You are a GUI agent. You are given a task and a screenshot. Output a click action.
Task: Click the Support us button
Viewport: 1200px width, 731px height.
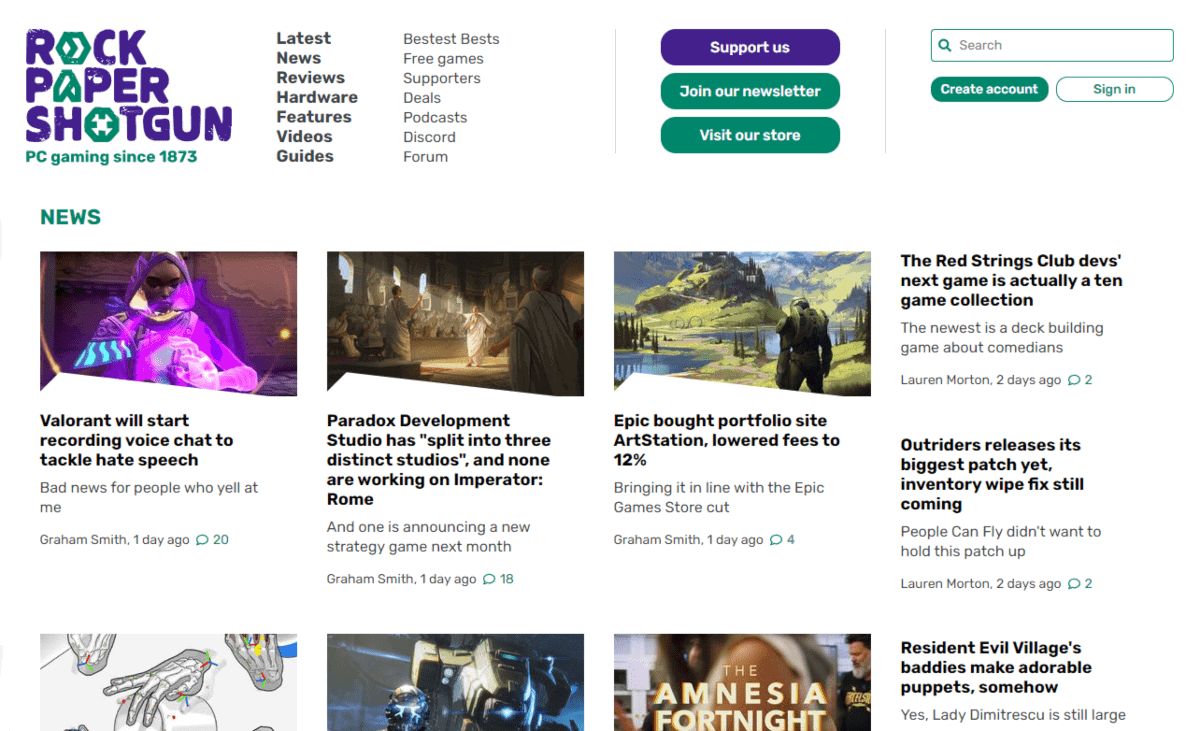(750, 47)
